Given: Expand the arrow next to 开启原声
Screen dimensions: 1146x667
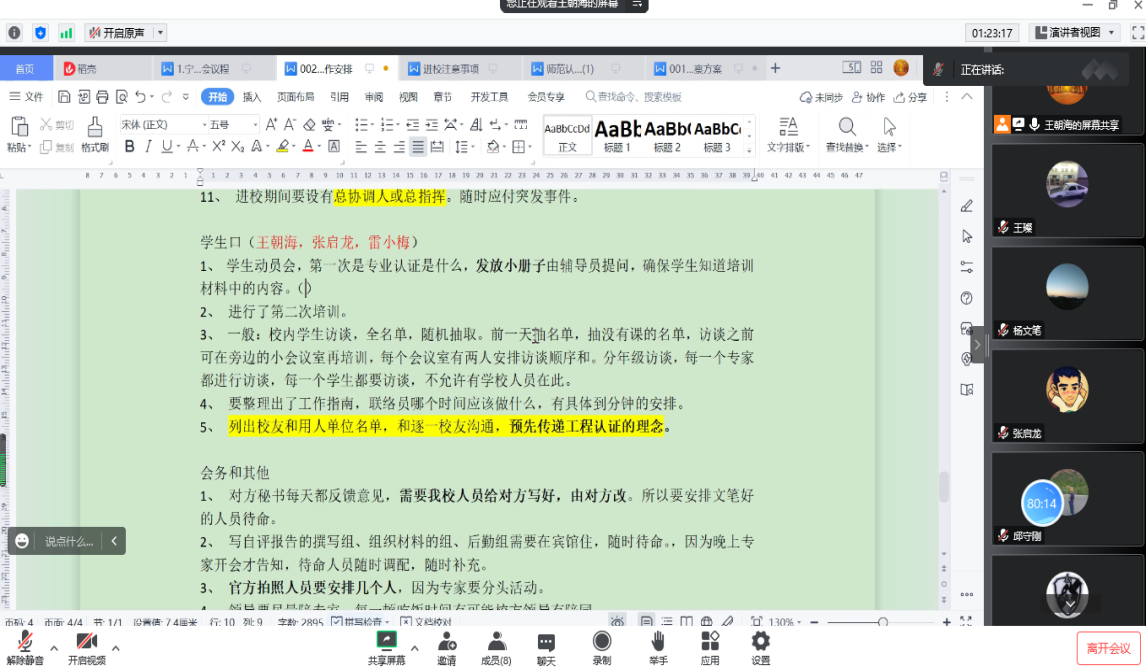Looking at the screenshot, I should point(161,33).
